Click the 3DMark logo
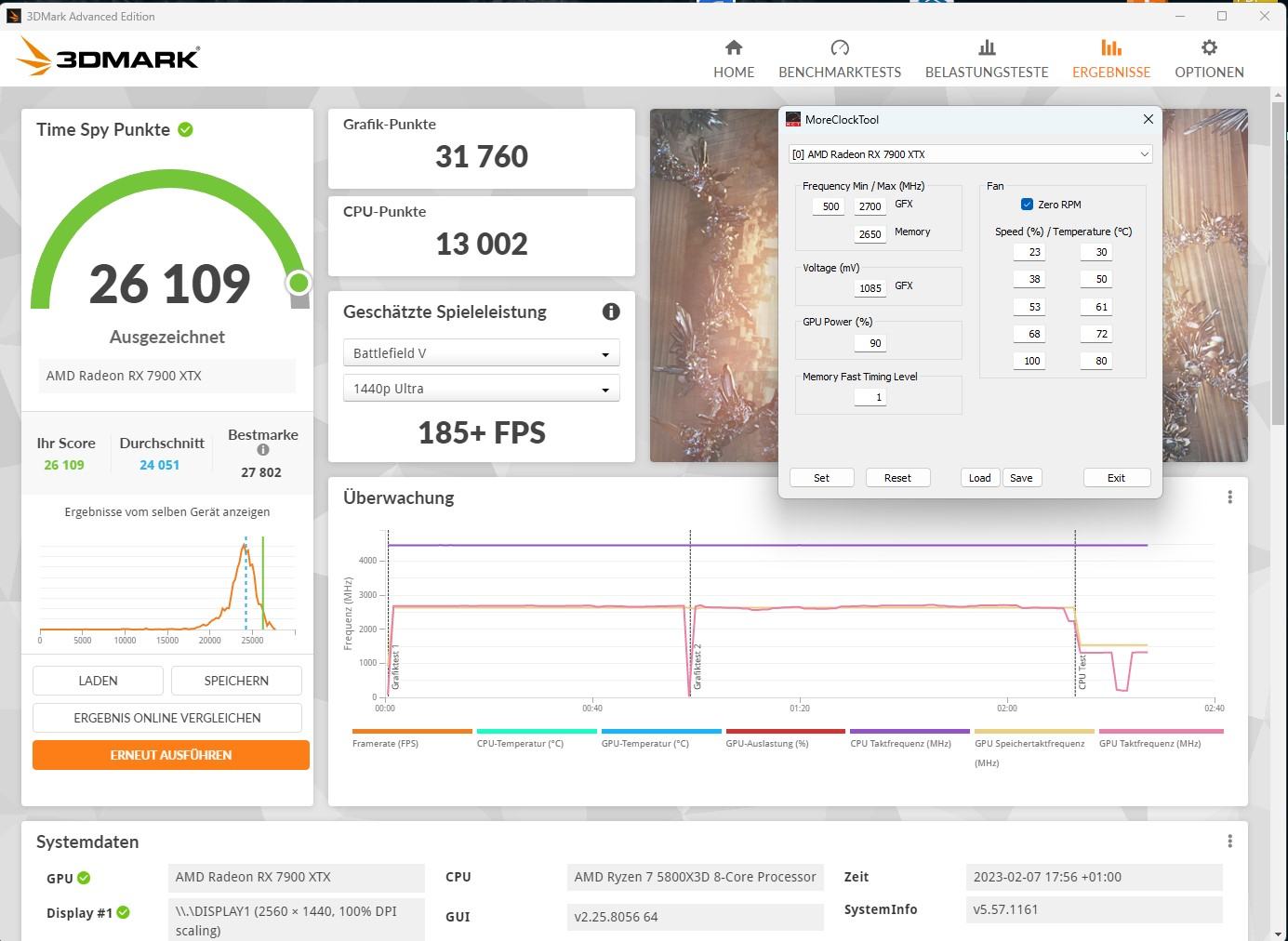 coord(108,57)
